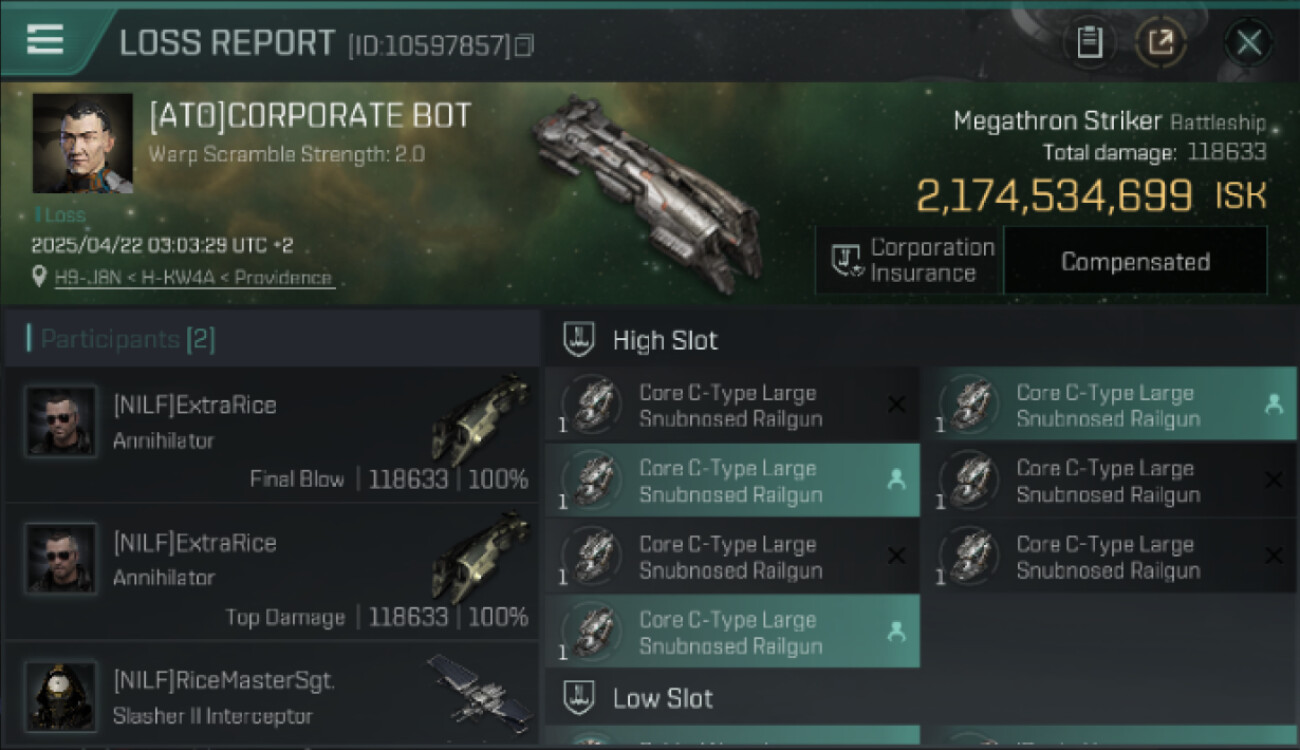Click the clipboard report icon
The width and height of the screenshot is (1300, 750).
1089,43
